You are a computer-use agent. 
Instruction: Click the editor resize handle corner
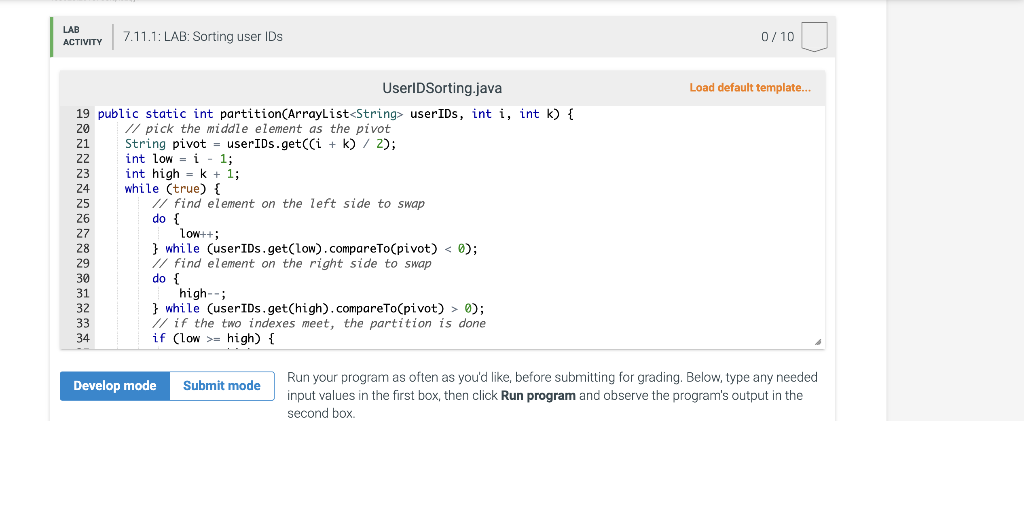818,342
